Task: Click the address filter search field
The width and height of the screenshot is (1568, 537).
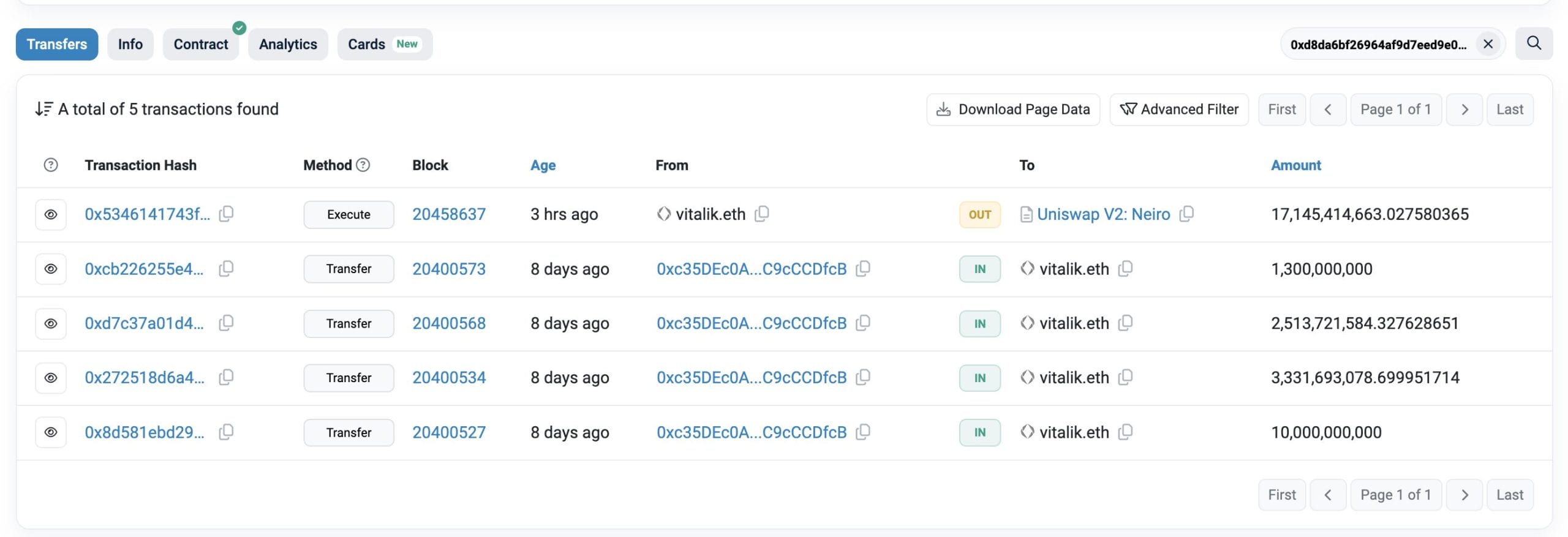Action: pos(1378,44)
